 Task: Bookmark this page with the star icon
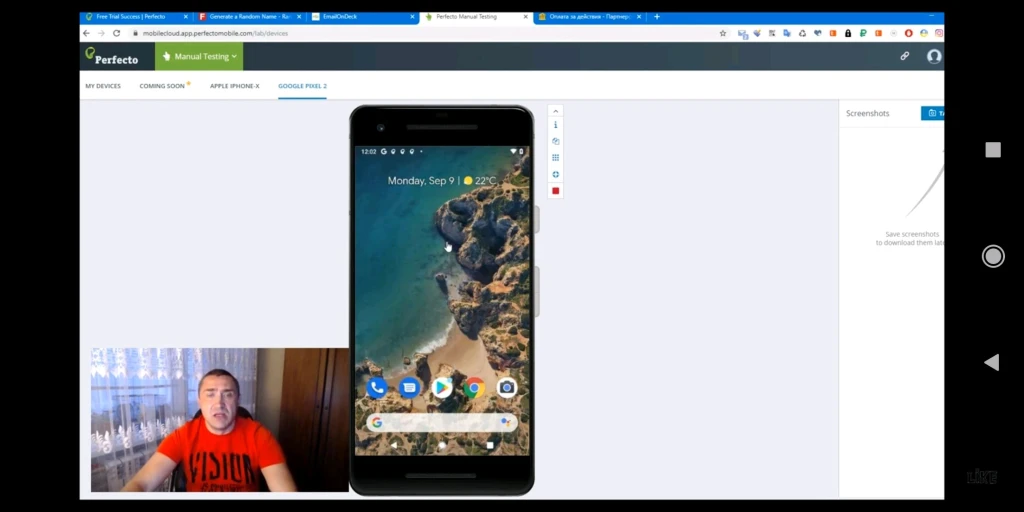tap(723, 33)
